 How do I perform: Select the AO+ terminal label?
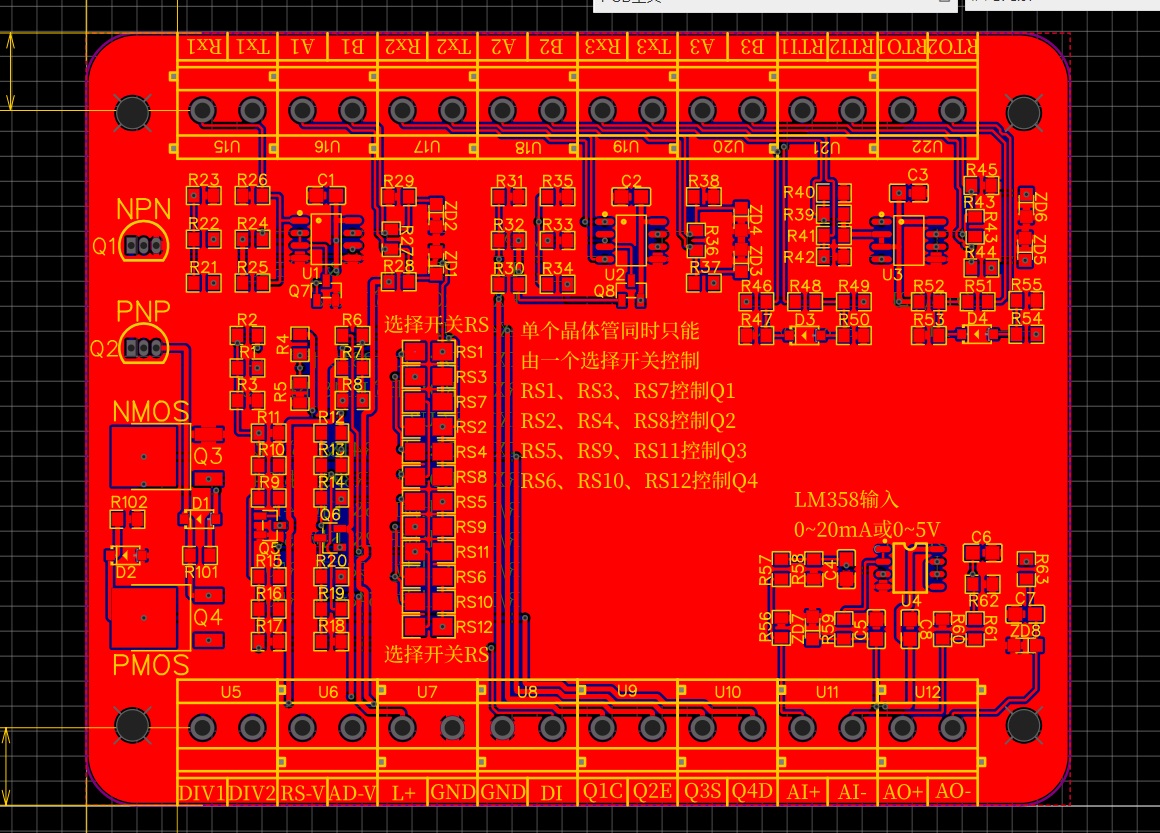[903, 792]
